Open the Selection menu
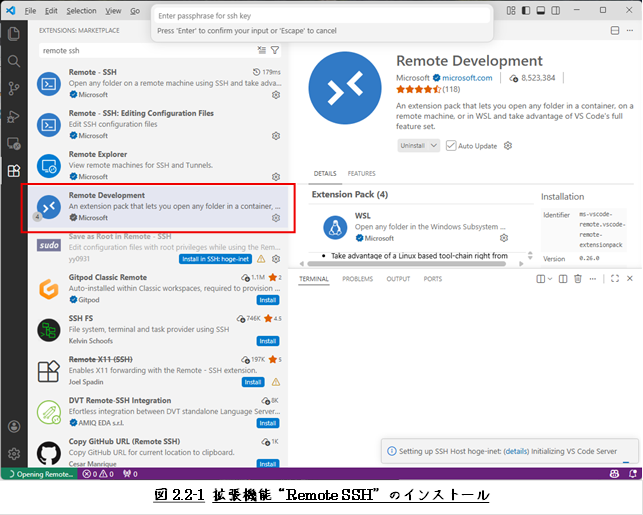Image resolution: width=643 pixels, height=515 pixels. coord(82,10)
